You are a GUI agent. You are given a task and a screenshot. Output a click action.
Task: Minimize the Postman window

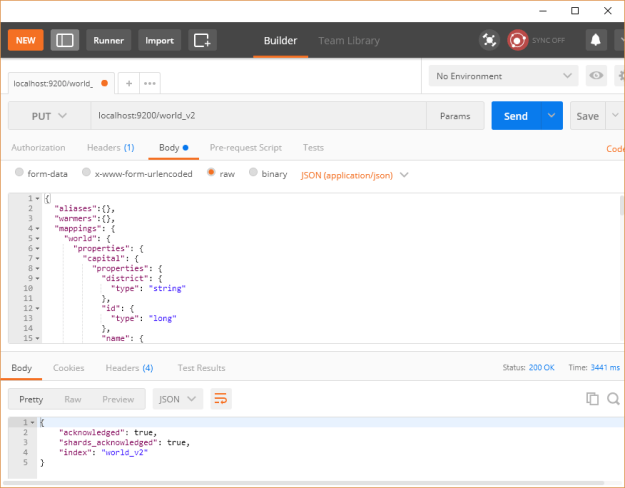pos(543,11)
